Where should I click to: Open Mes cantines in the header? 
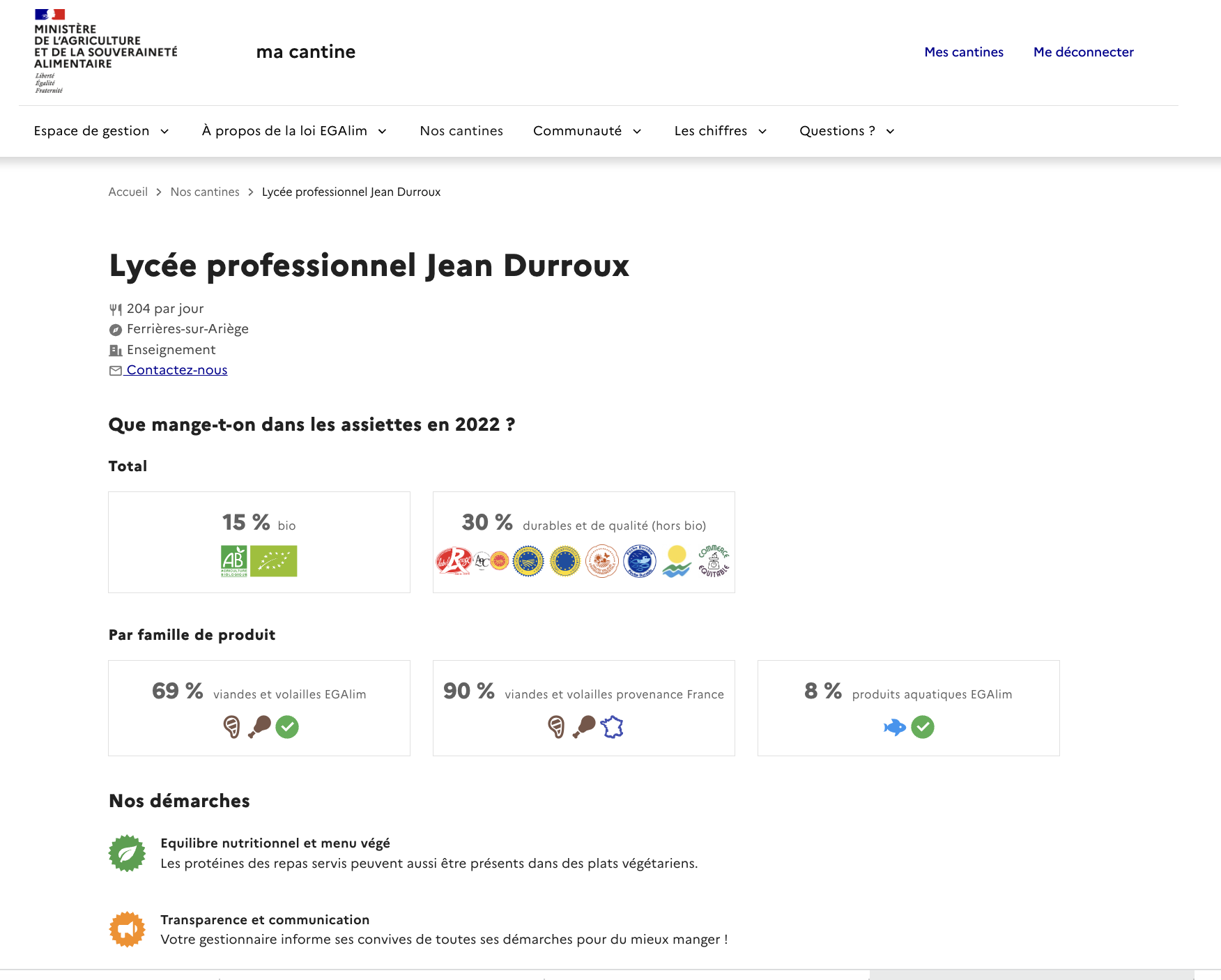pyautogui.click(x=964, y=52)
